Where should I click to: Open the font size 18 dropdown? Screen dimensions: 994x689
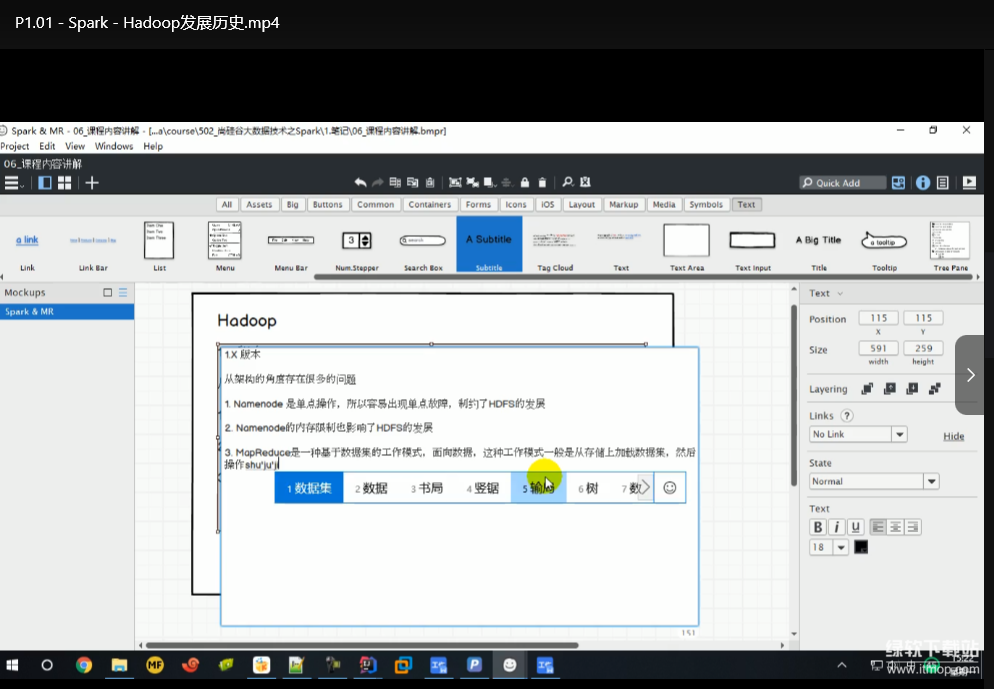pos(829,547)
